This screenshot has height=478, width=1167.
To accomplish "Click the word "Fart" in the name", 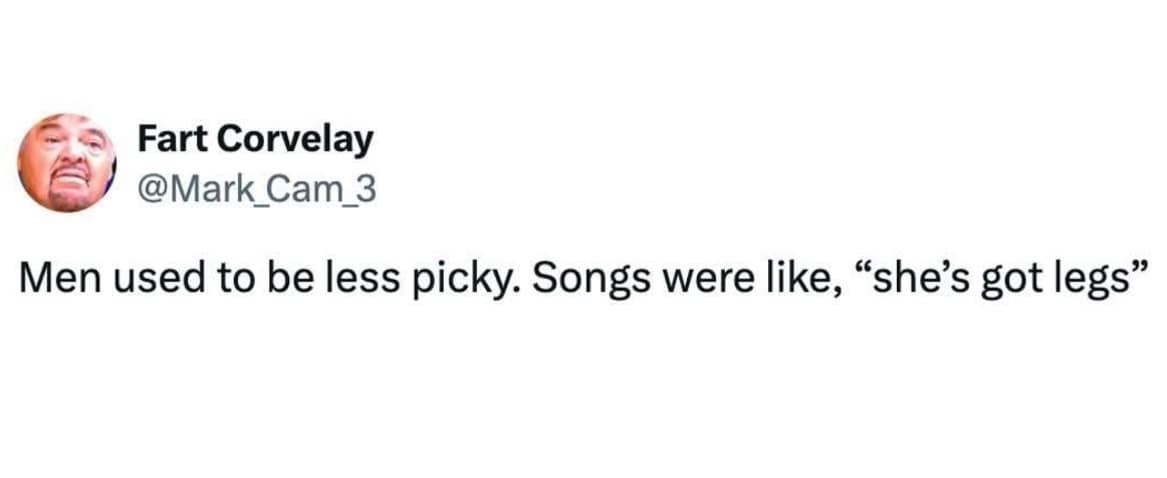I will coord(172,140).
